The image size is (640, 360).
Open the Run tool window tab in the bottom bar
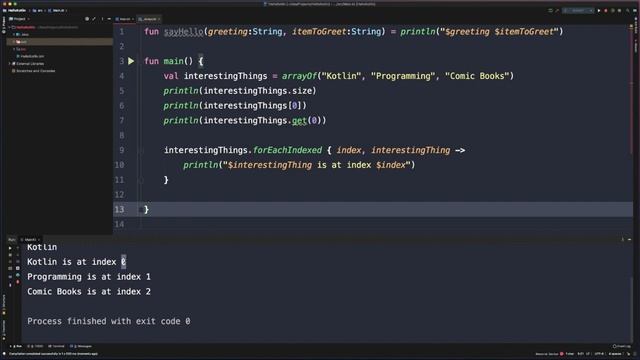coord(16,346)
